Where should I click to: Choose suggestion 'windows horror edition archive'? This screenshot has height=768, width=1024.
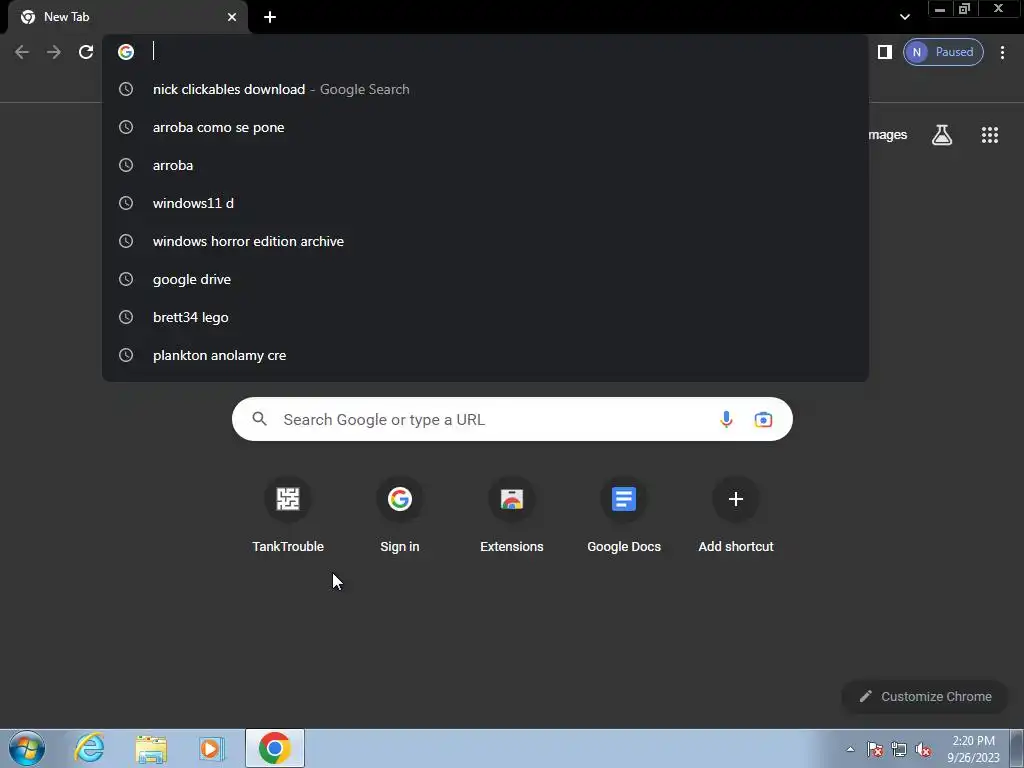(485, 241)
